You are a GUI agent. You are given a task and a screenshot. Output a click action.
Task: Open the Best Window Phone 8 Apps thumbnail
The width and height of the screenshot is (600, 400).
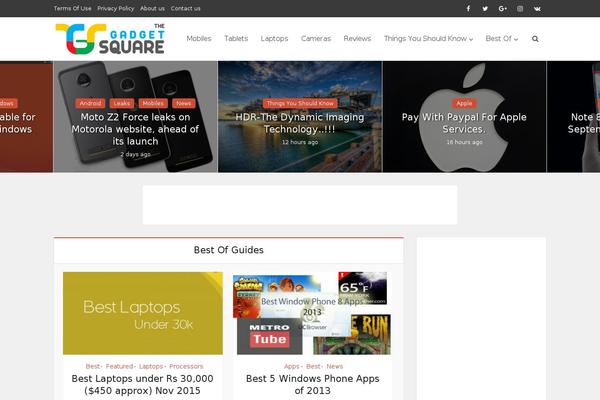click(312, 313)
